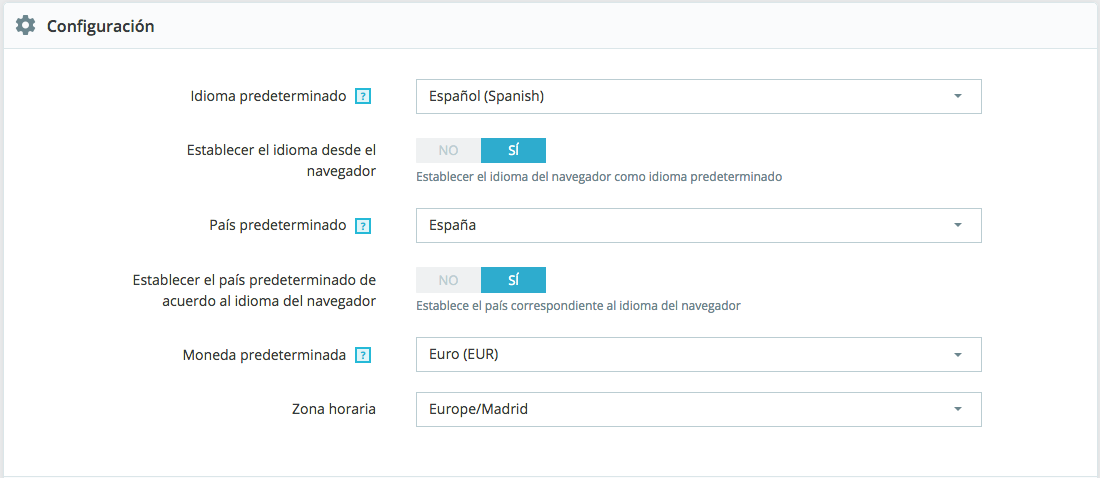Click the Idioma predeterminado label
Viewport: 1100px width, 478px height.
(268, 97)
